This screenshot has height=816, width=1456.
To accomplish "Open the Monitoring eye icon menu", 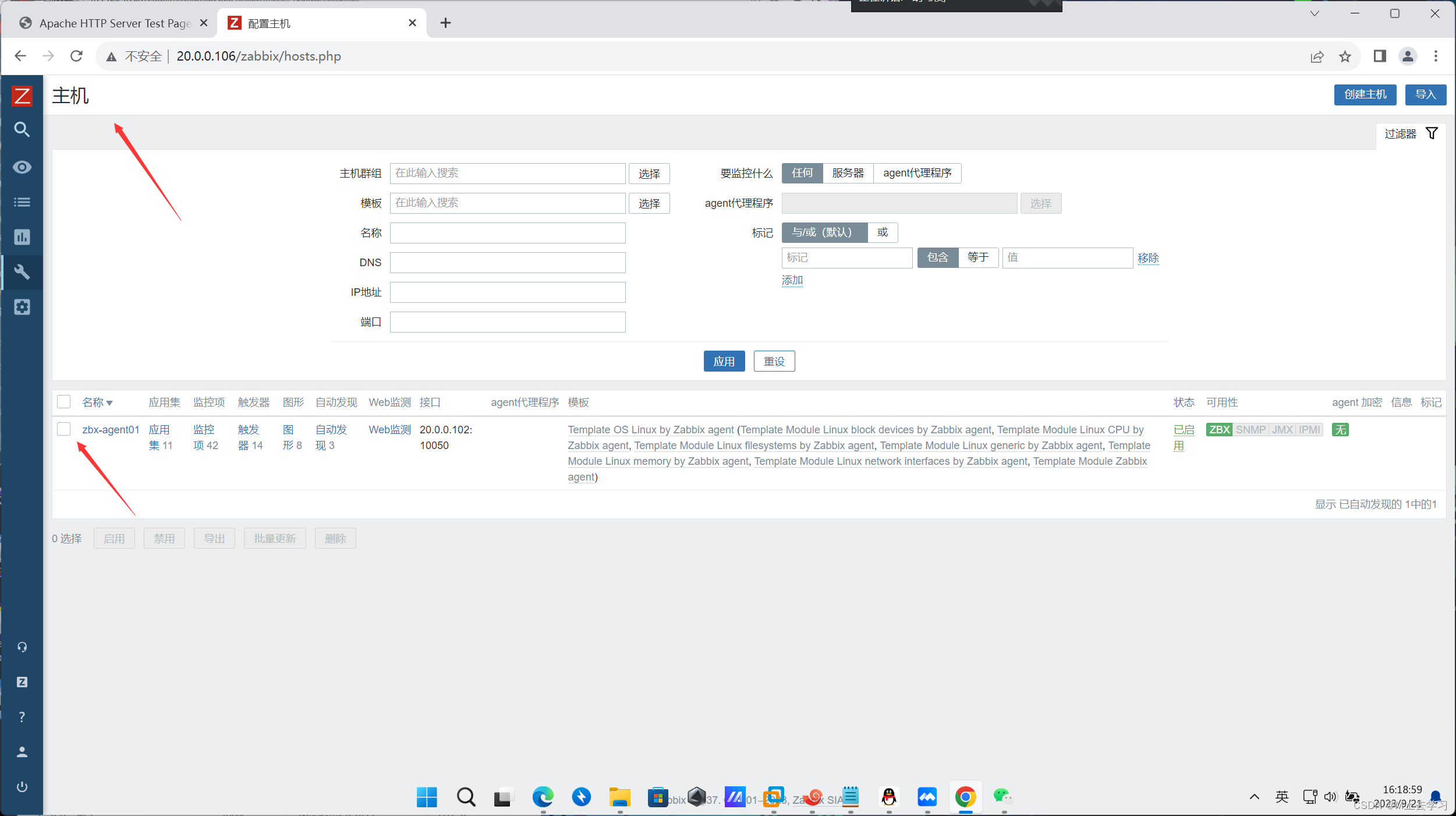I will (x=22, y=168).
